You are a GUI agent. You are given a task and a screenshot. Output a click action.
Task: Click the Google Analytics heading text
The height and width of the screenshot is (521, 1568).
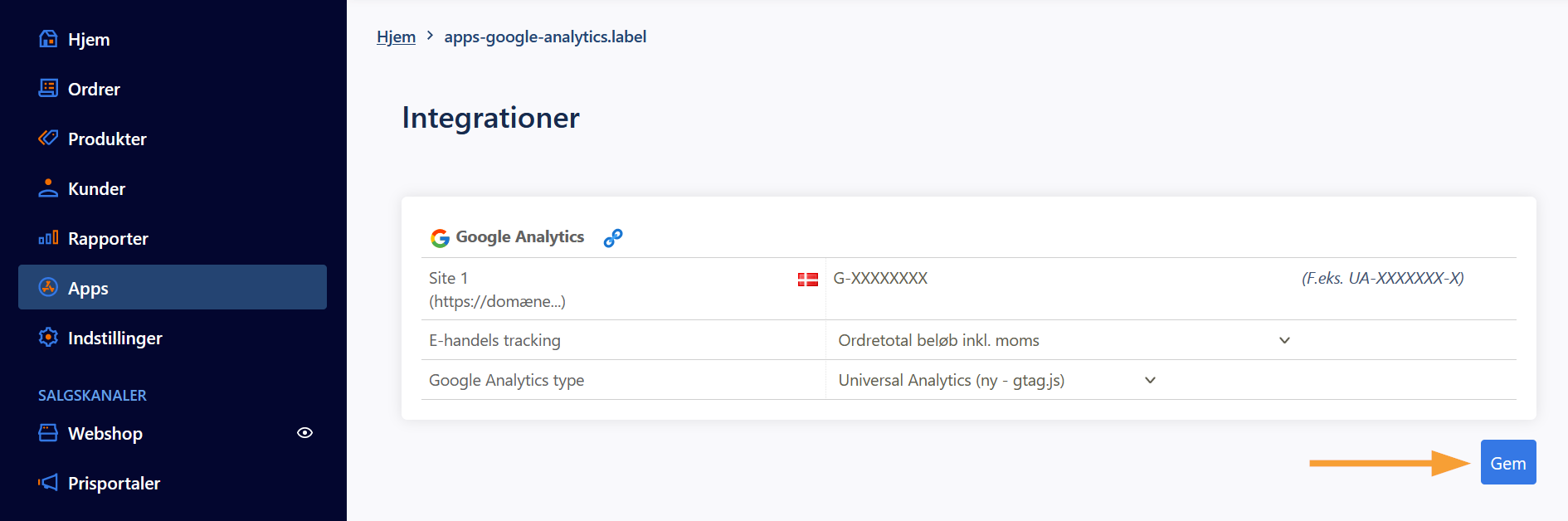tap(520, 237)
